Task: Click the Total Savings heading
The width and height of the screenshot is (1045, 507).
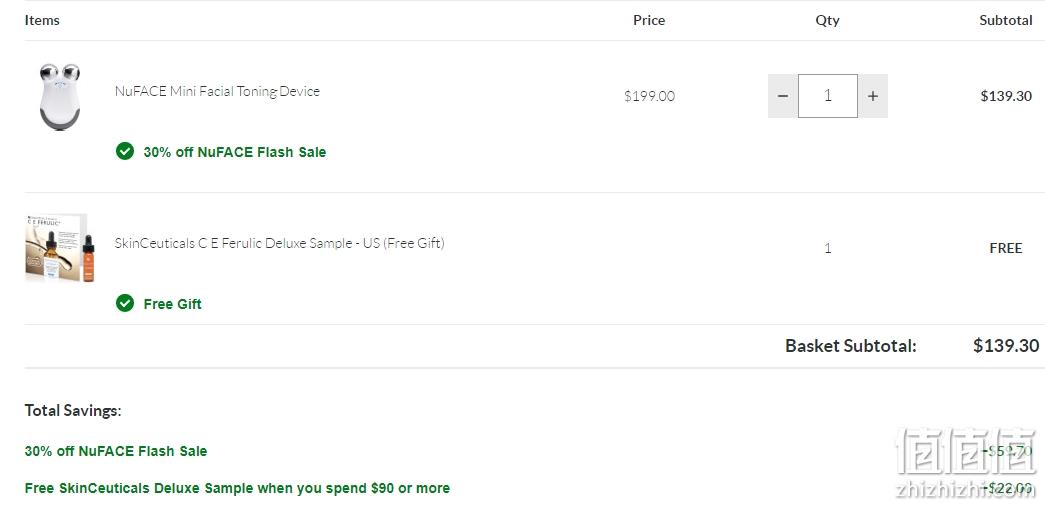Action: tap(73, 410)
